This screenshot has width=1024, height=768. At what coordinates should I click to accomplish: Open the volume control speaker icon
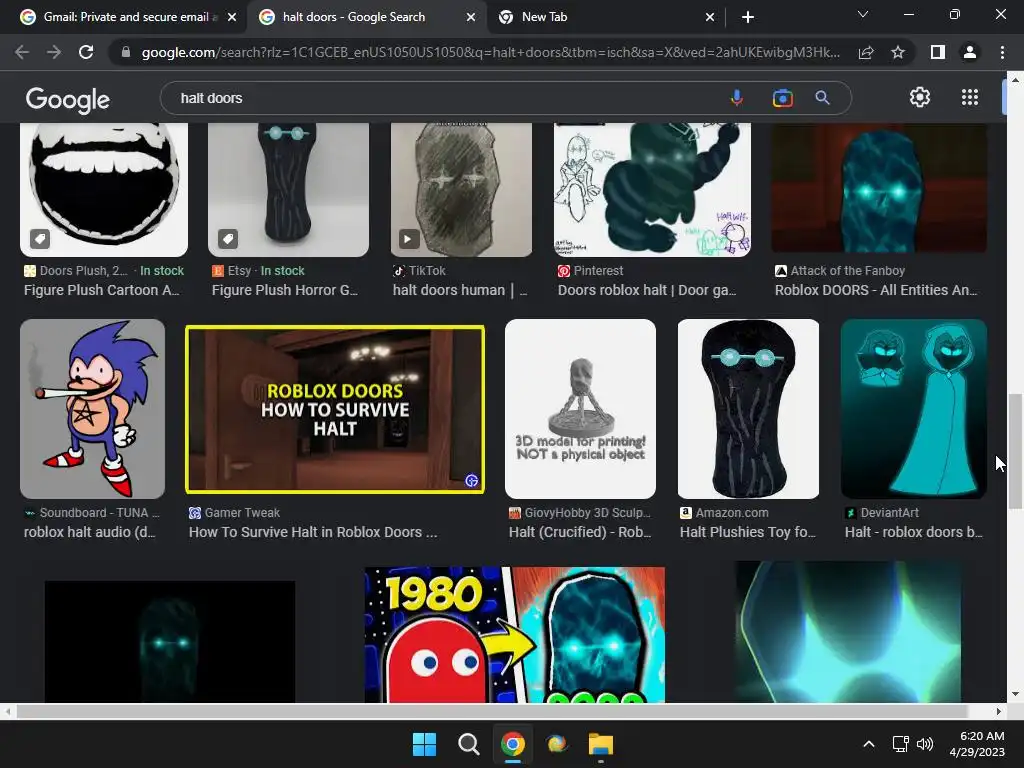pos(925,744)
